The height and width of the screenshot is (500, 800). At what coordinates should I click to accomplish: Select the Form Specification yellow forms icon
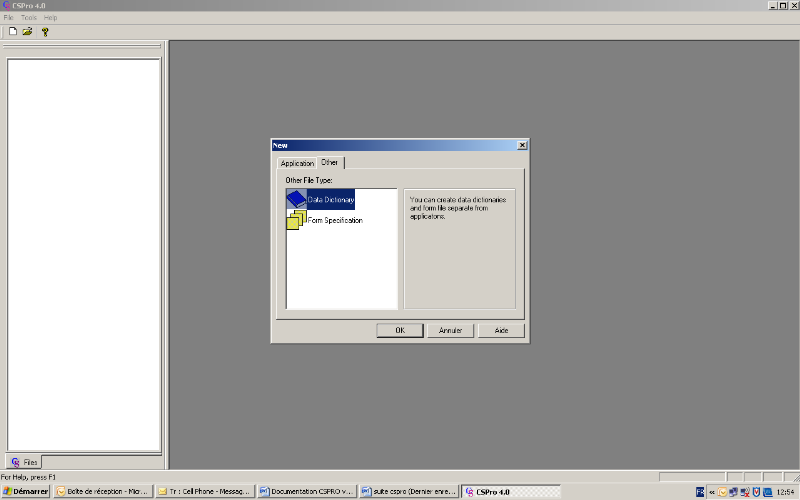296,220
